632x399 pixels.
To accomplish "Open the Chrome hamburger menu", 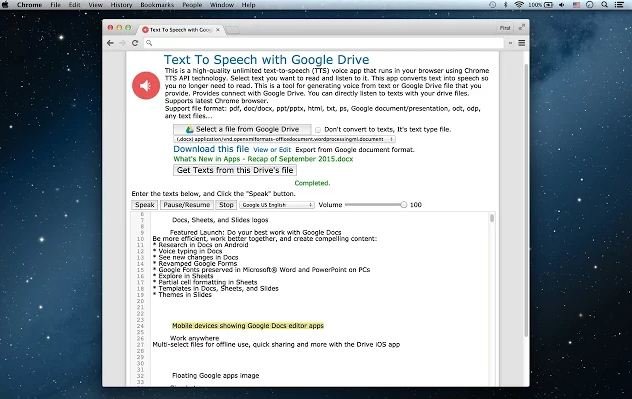I will tap(522, 43).
